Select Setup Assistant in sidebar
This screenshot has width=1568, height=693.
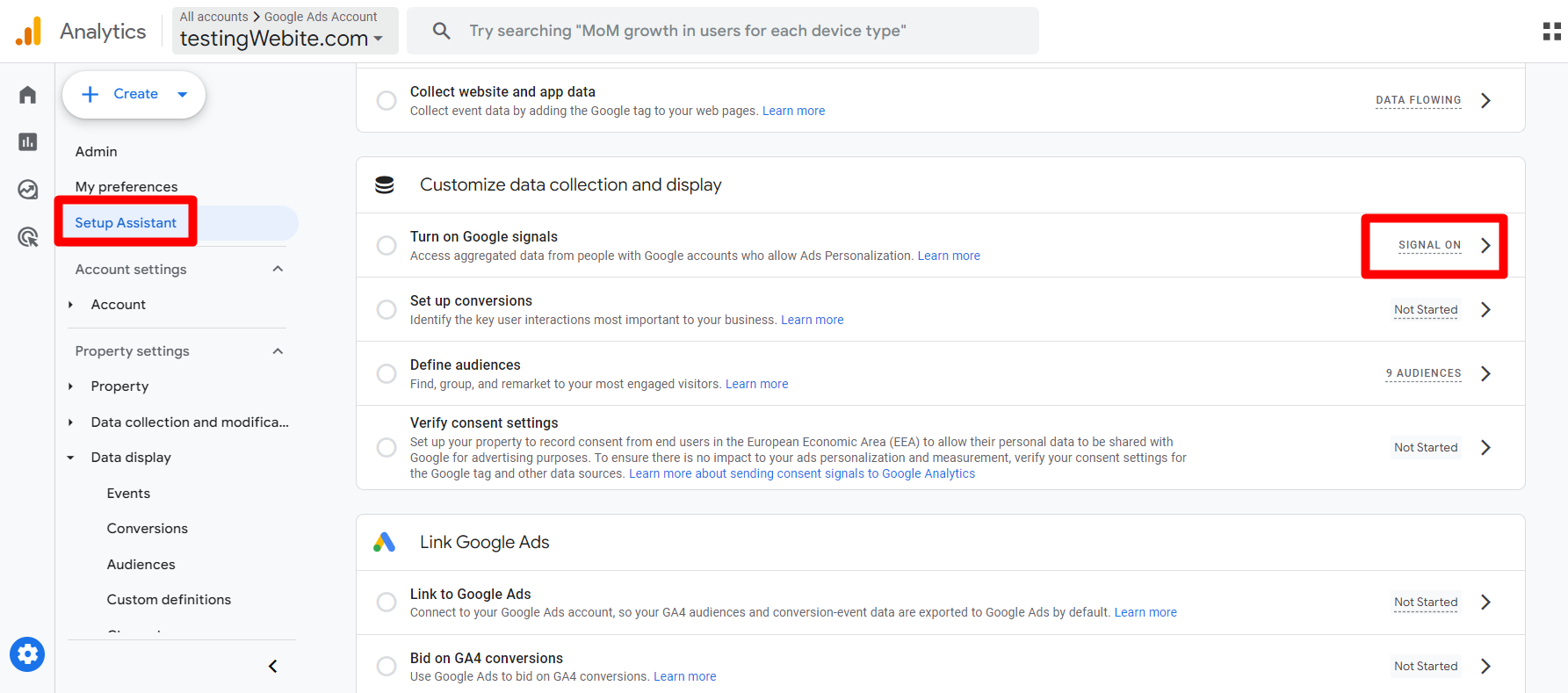(x=126, y=222)
